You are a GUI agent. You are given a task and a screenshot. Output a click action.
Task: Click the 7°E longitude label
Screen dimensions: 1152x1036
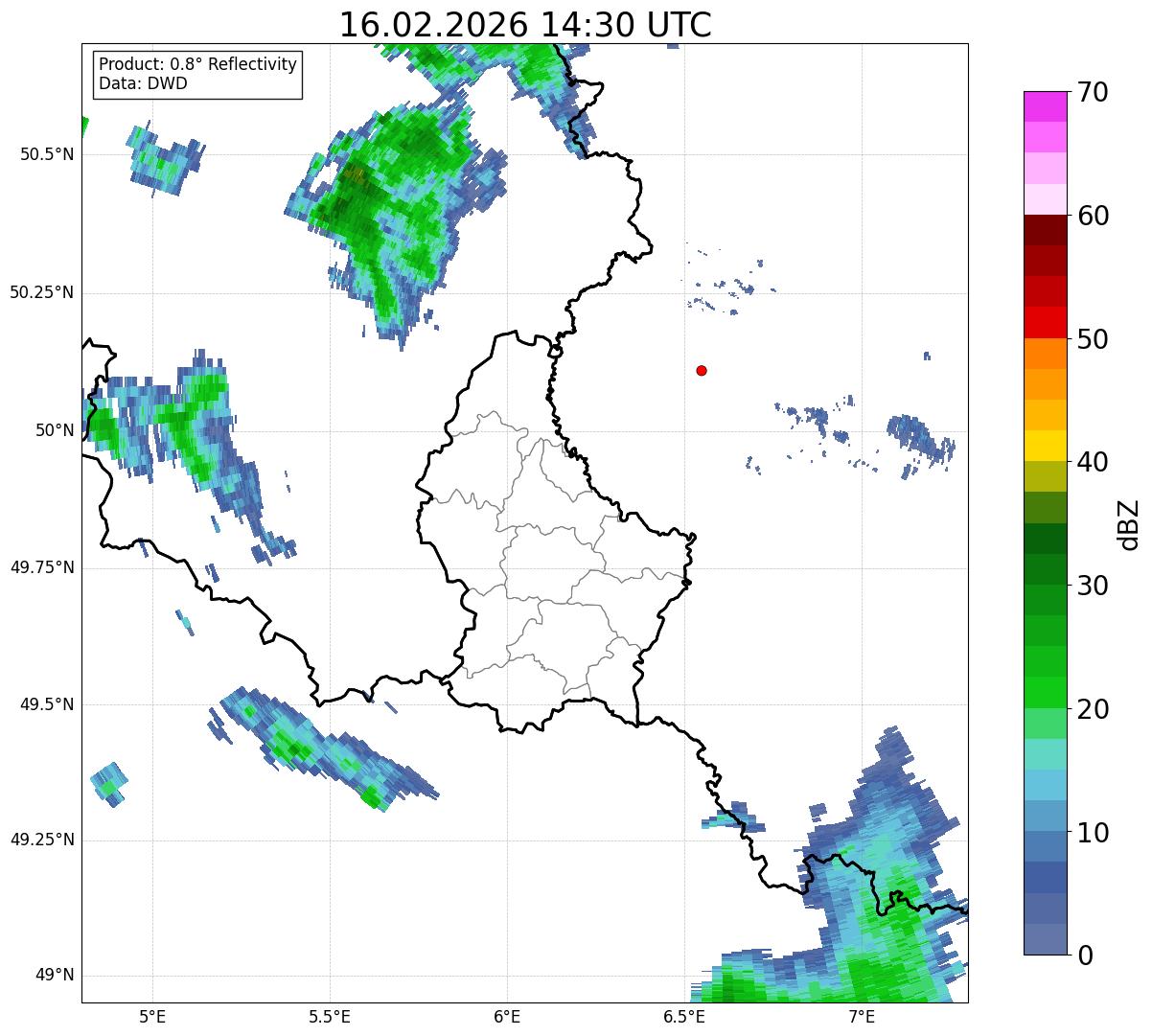(x=862, y=1016)
